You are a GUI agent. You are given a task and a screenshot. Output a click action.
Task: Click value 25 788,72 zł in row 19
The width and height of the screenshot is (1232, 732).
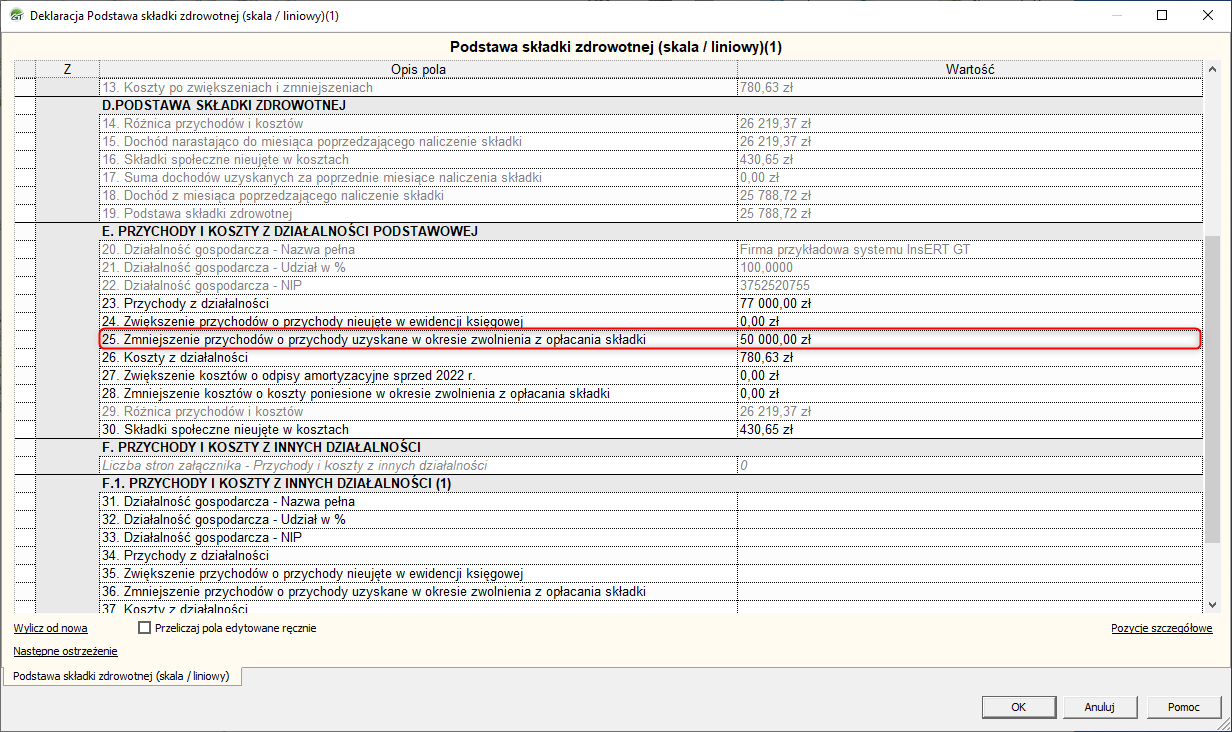coord(969,213)
